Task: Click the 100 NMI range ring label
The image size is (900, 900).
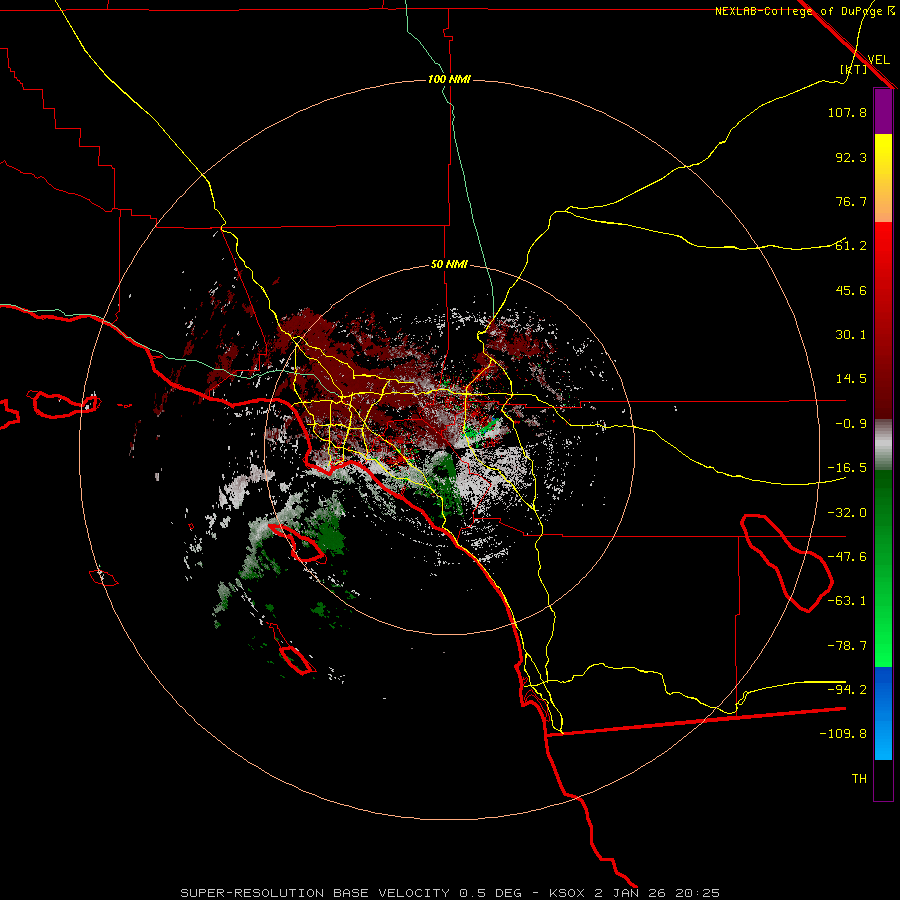Action: tap(449, 79)
